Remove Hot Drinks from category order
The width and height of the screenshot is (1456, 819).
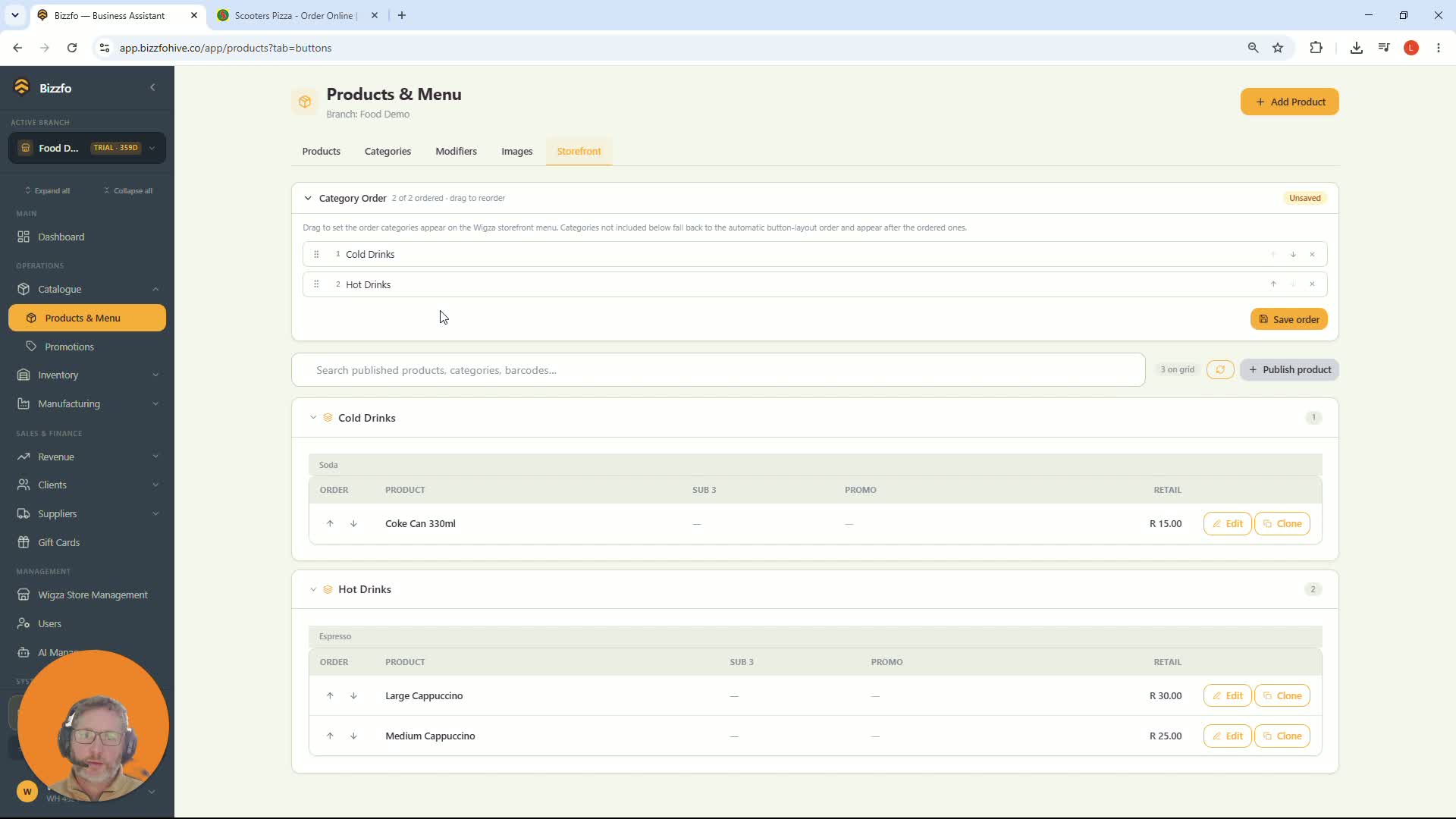(1312, 284)
